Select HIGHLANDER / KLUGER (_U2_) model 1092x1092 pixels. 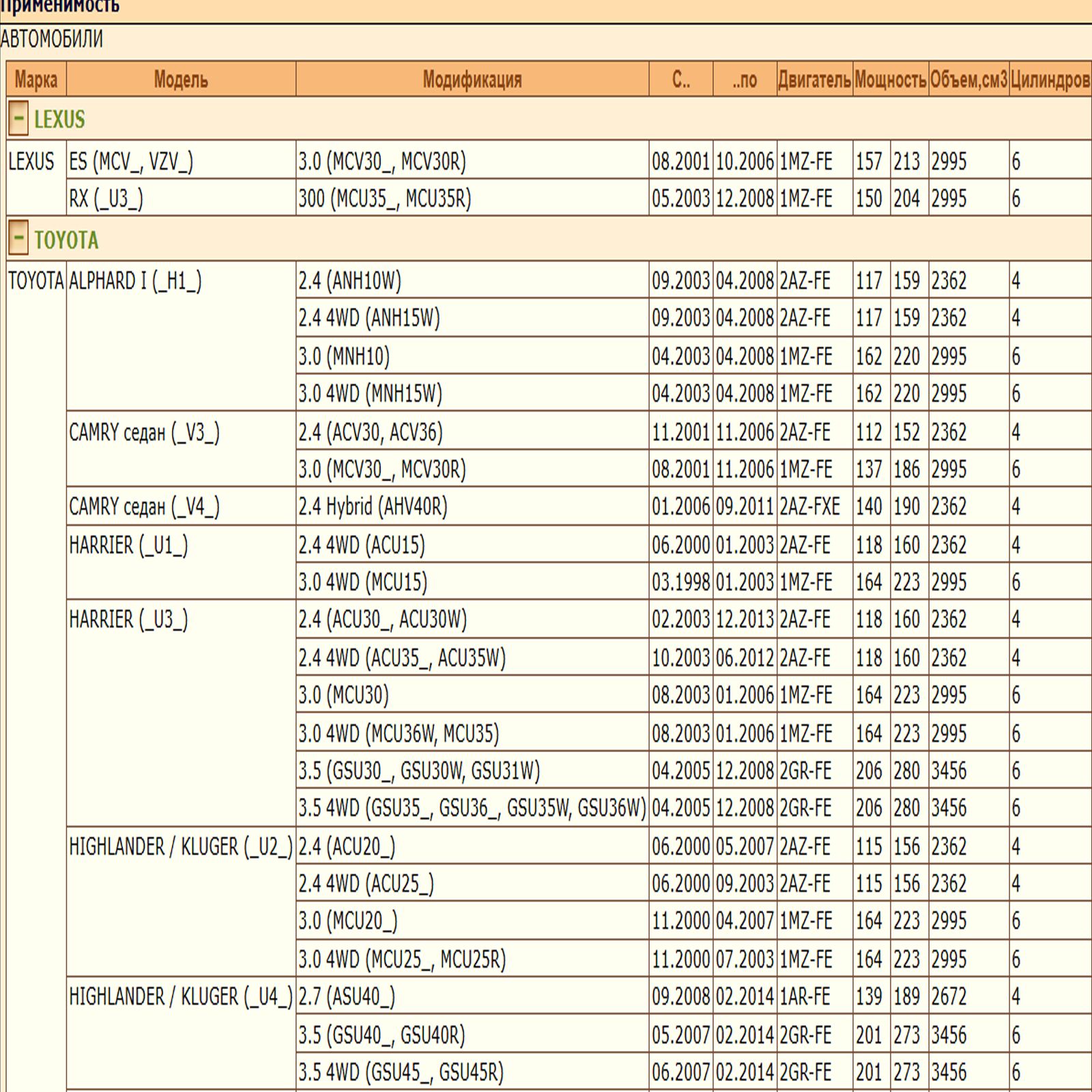click(181, 847)
